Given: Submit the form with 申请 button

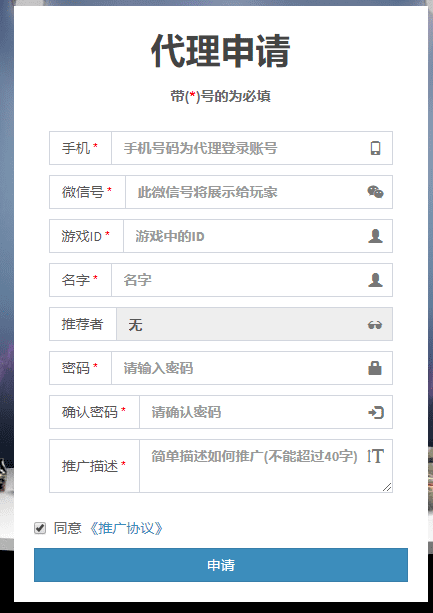Looking at the screenshot, I should (x=221, y=565).
